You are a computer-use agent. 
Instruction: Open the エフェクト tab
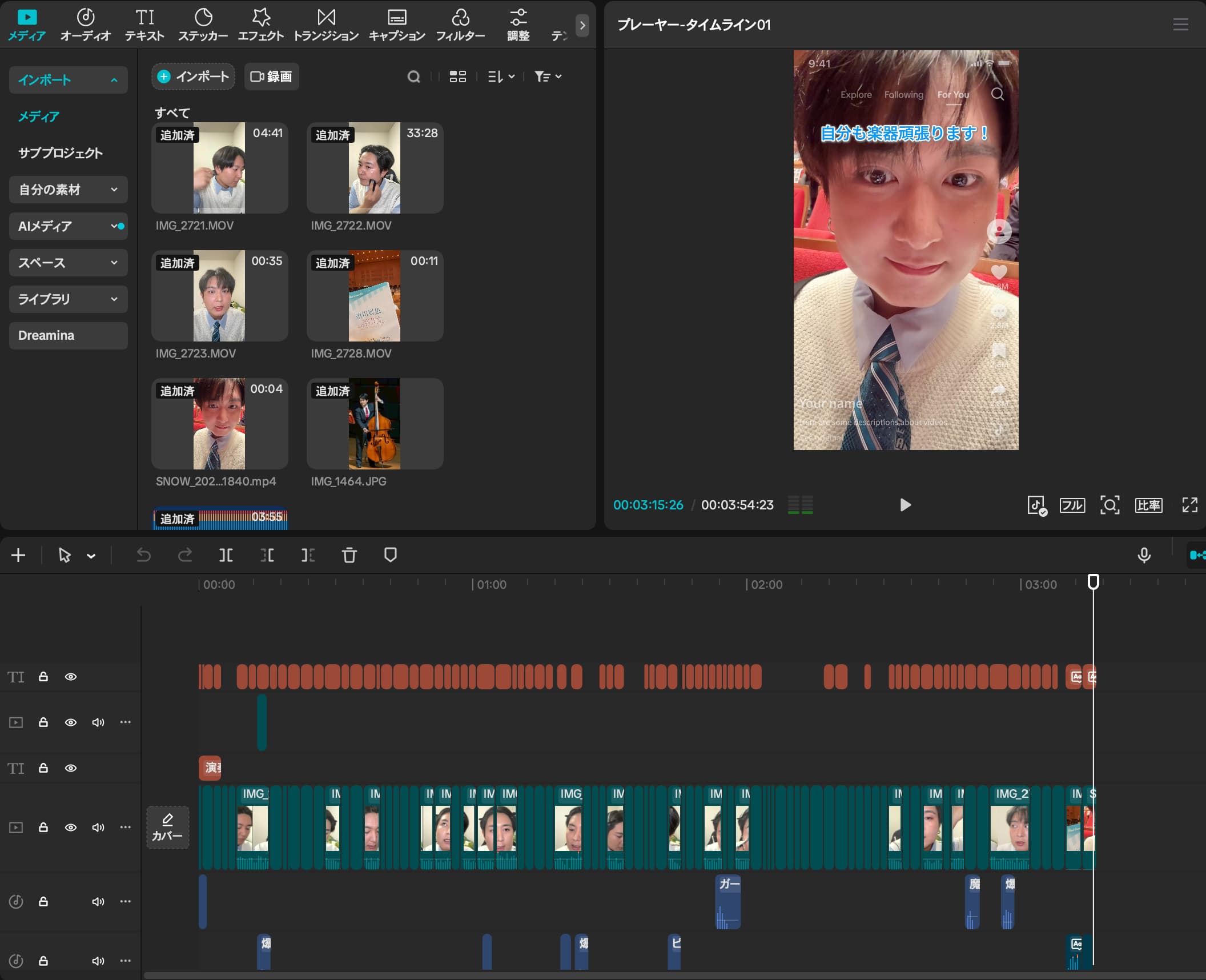[x=261, y=25]
